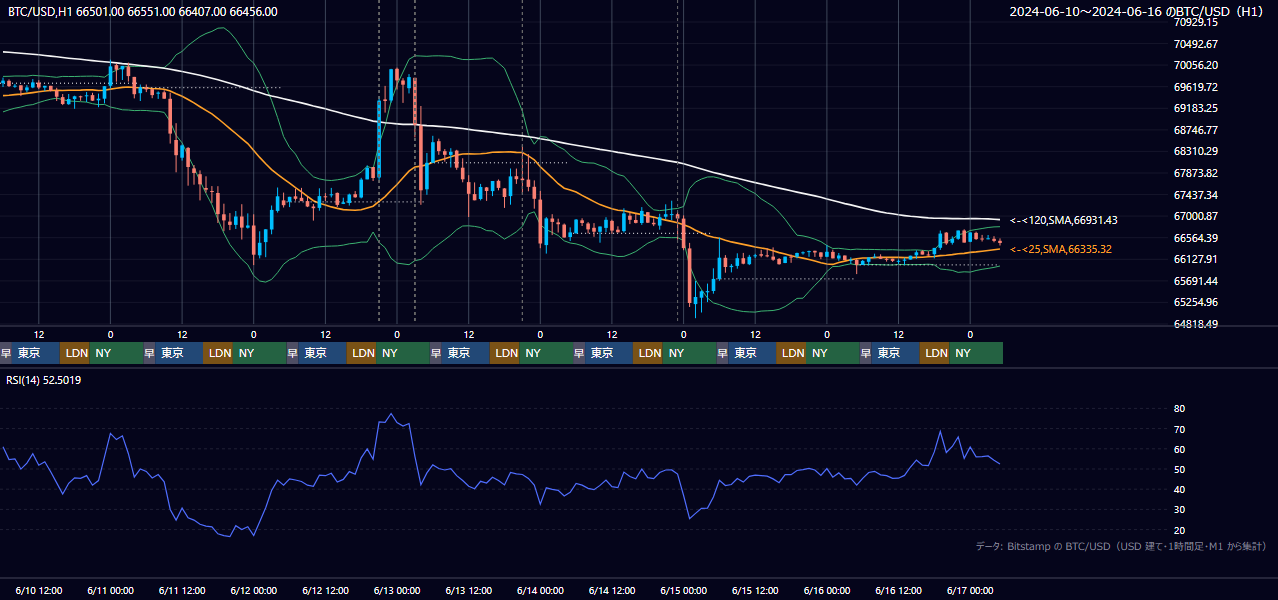Click price axis label 67437.34

(x=1195, y=195)
